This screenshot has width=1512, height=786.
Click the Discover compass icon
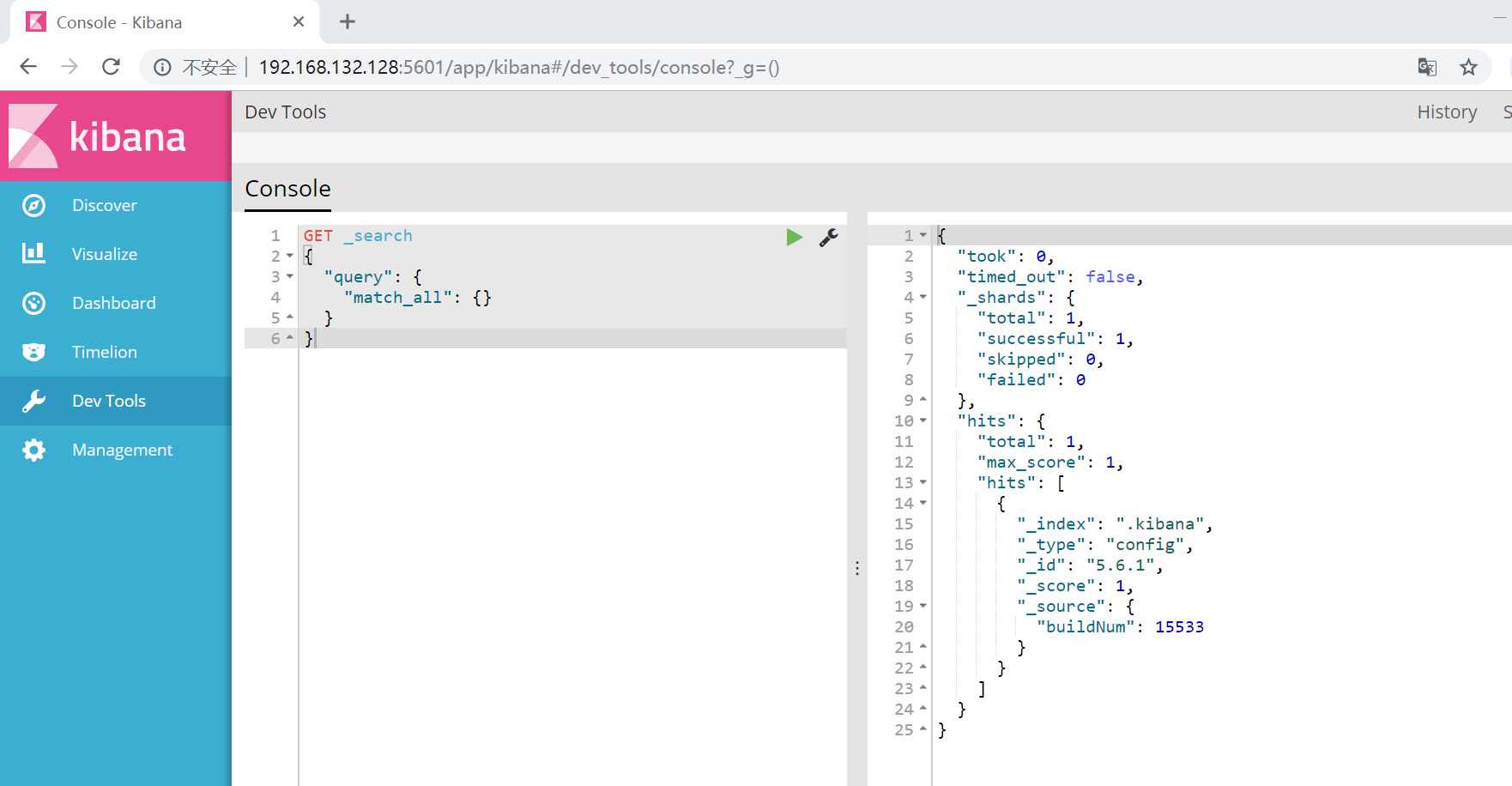[x=33, y=205]
